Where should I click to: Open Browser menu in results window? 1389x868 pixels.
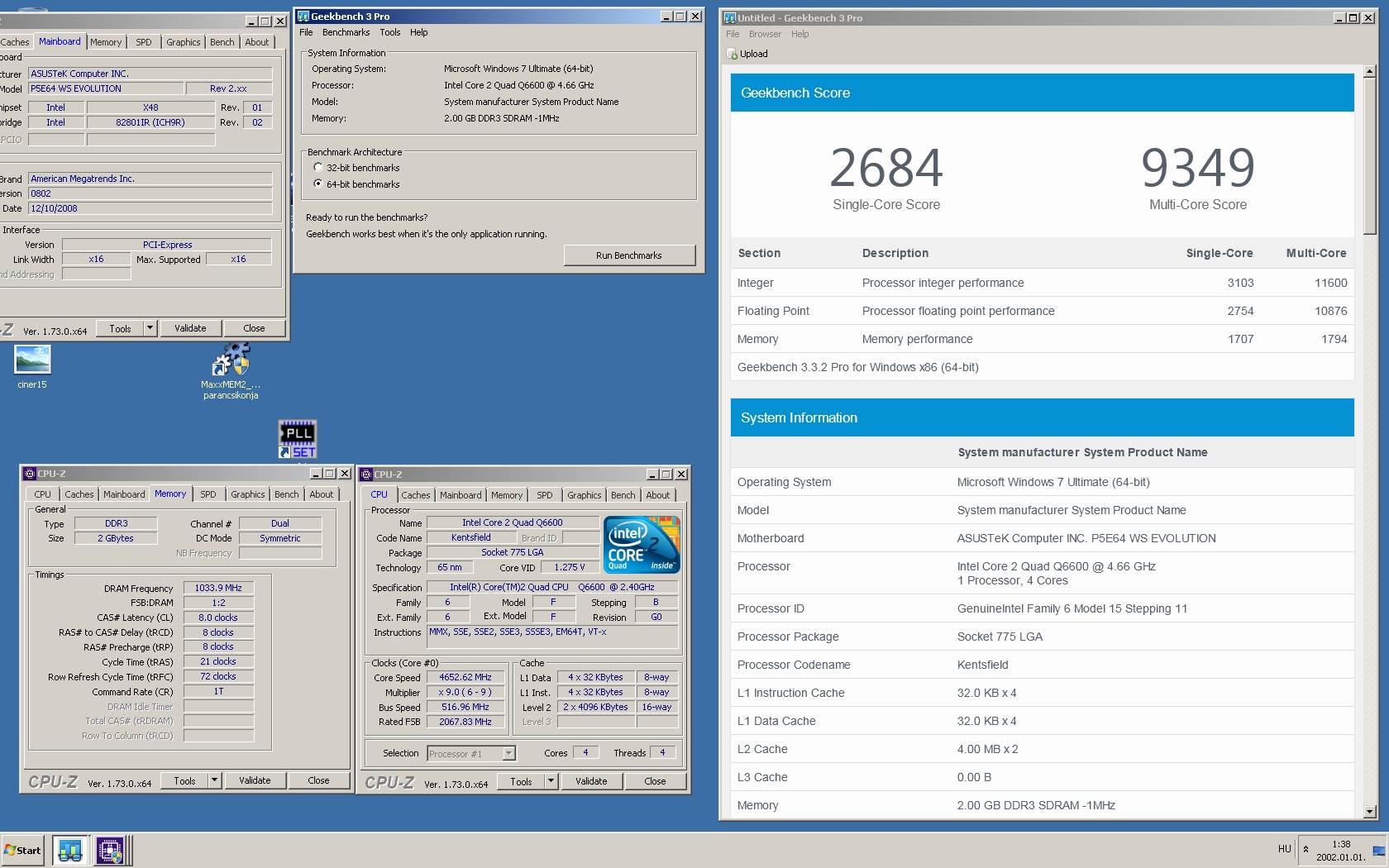(765, 35)
